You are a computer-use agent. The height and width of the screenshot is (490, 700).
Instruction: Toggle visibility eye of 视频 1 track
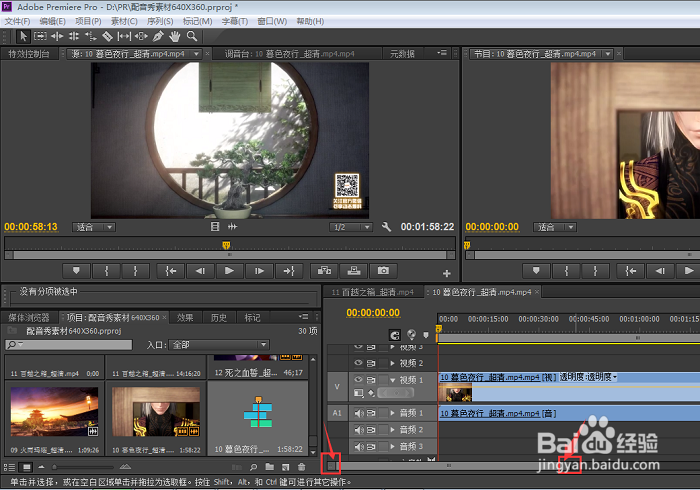(358, 379)
